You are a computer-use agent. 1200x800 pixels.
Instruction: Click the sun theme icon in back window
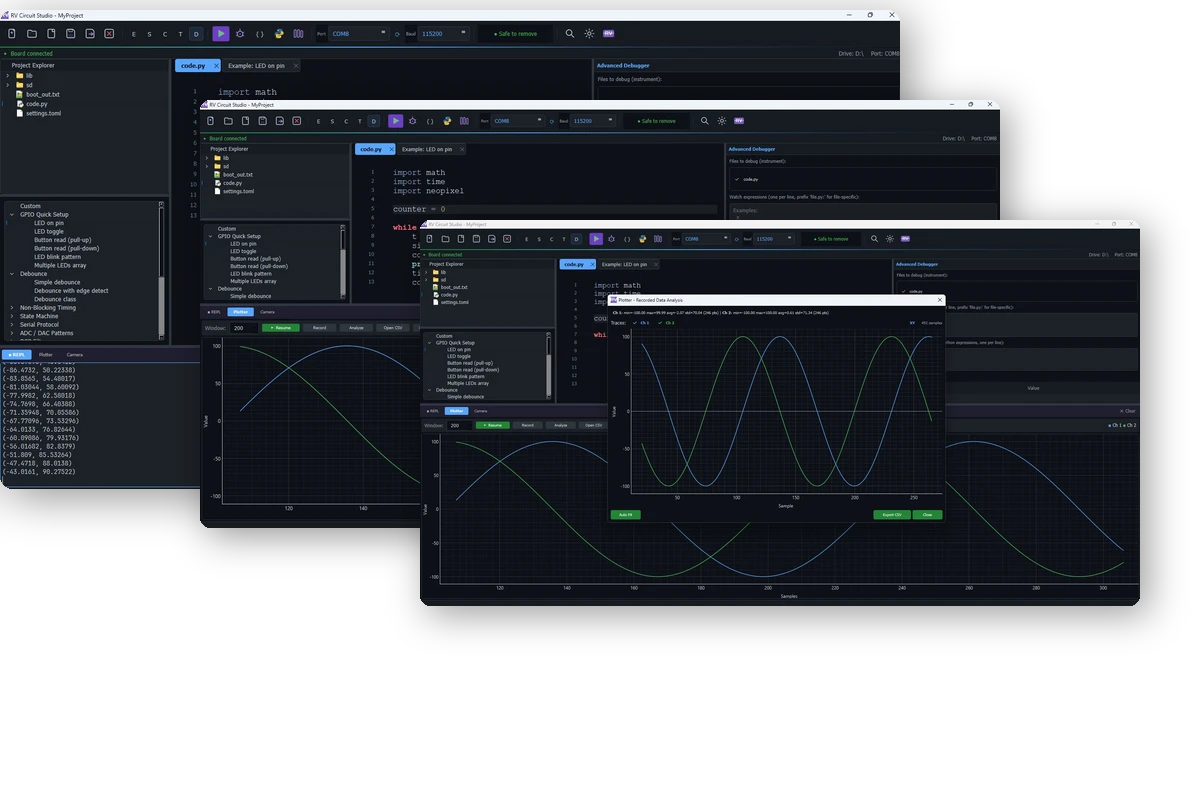tap(589, 34)
